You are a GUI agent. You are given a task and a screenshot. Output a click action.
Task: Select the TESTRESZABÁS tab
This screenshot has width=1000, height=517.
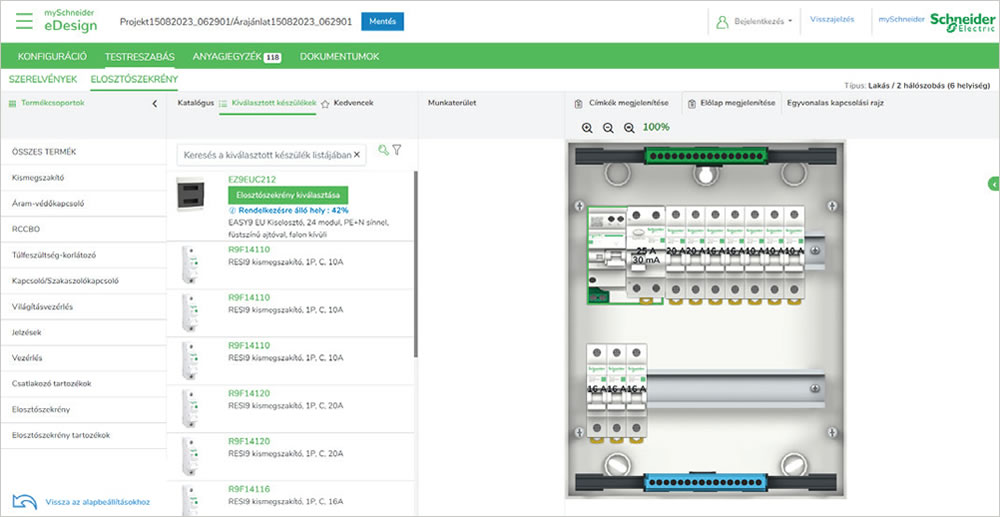click(x=140, y=57)
